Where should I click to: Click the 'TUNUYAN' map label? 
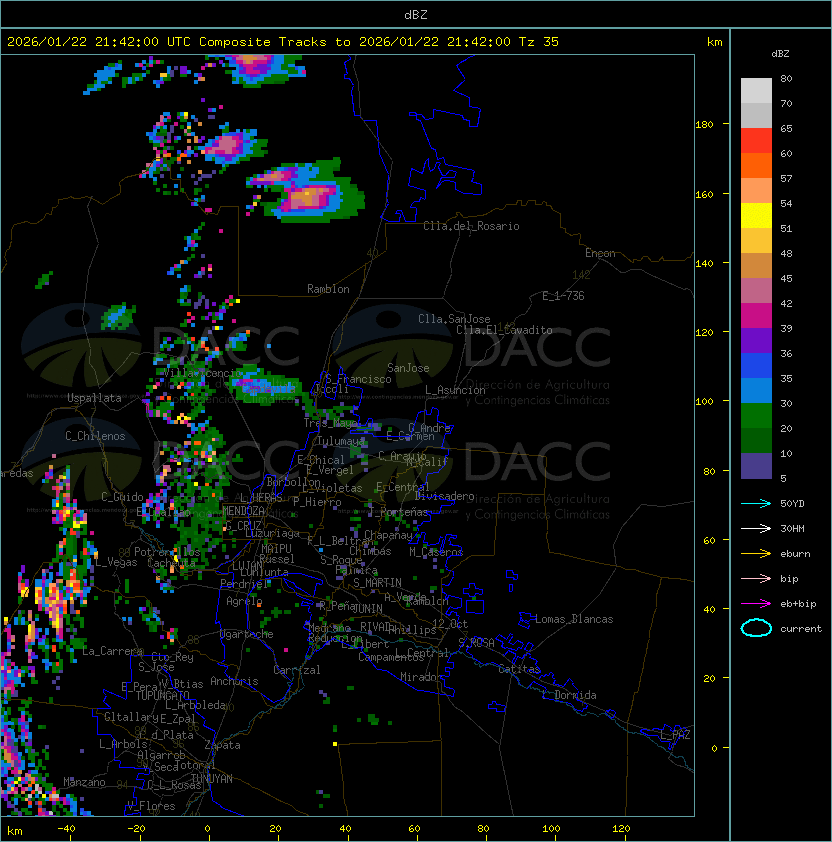[x=212, y=779]
